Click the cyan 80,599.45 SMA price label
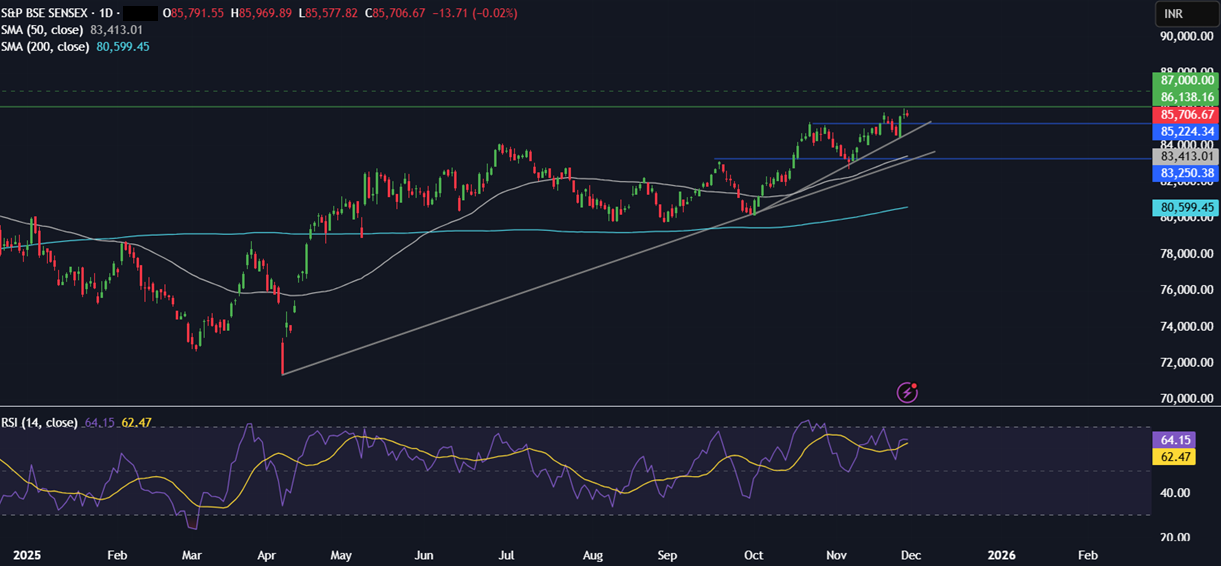 [1185, 208]
